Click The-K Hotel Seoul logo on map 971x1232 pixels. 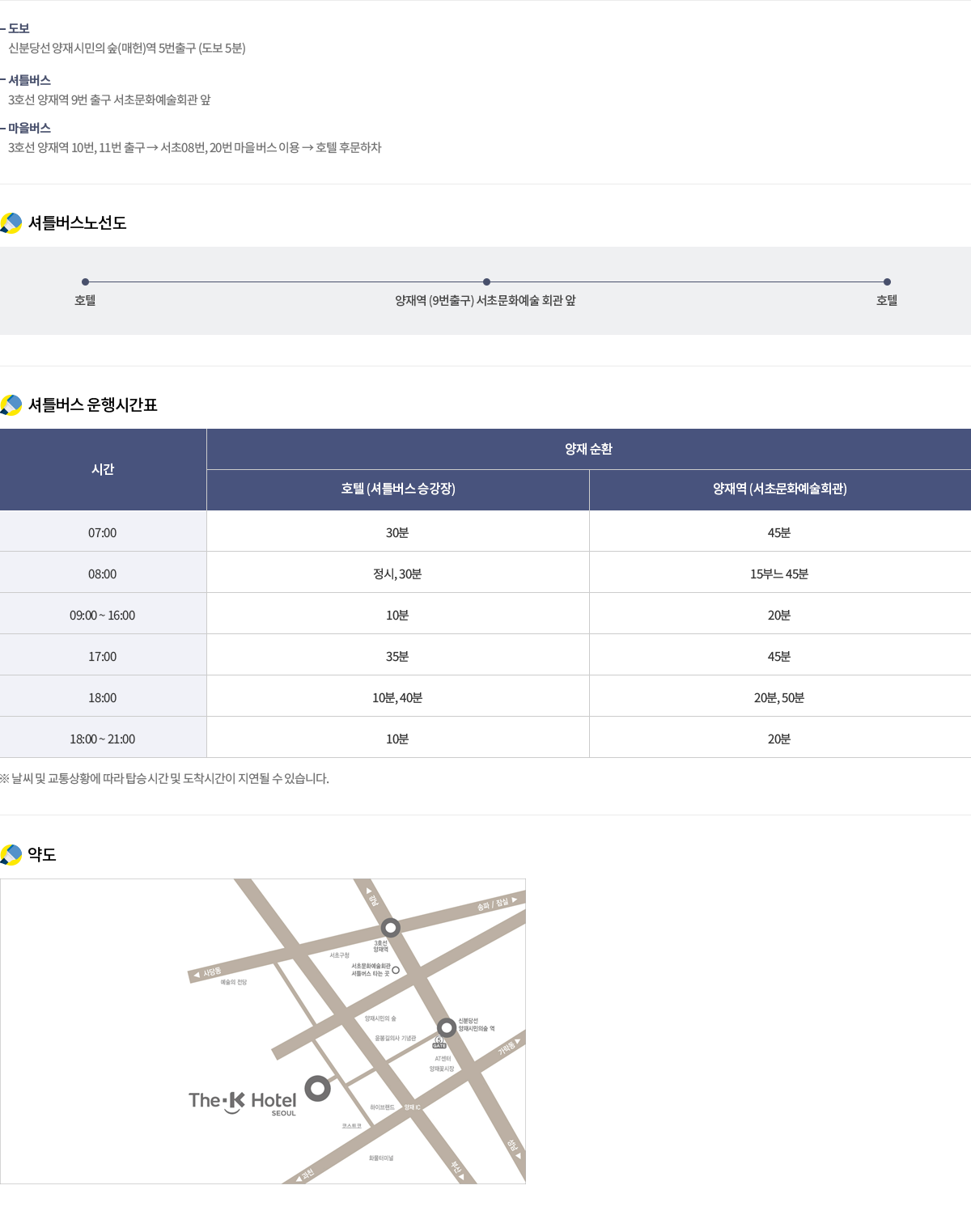pos(242,1102)
